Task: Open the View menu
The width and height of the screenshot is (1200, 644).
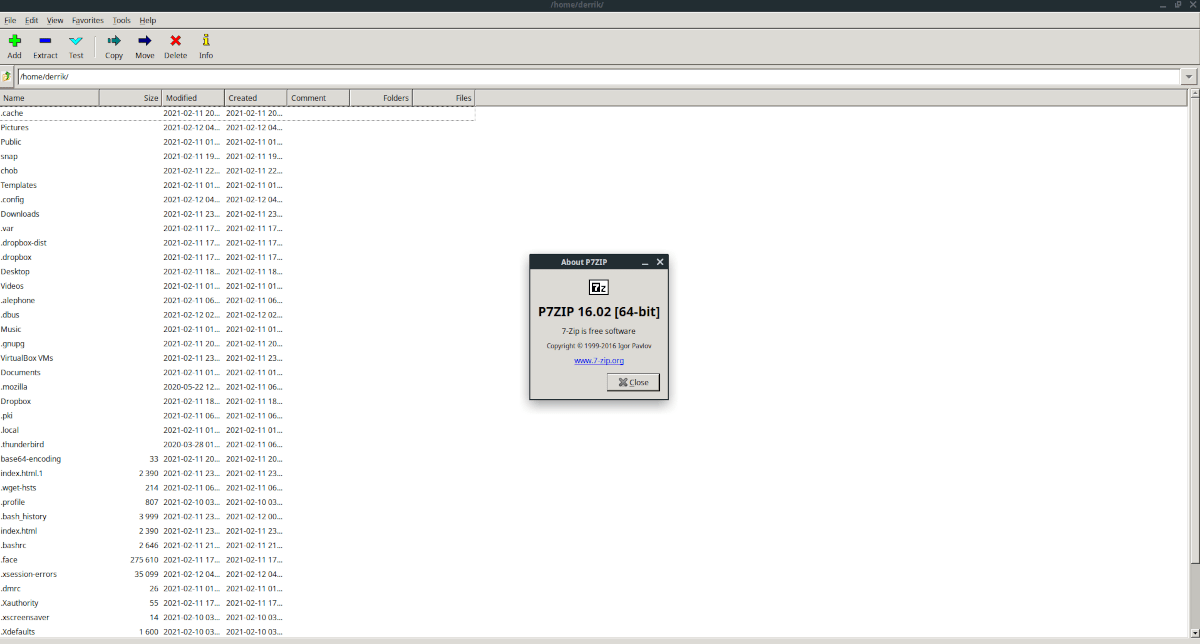Action: [55, 19]
